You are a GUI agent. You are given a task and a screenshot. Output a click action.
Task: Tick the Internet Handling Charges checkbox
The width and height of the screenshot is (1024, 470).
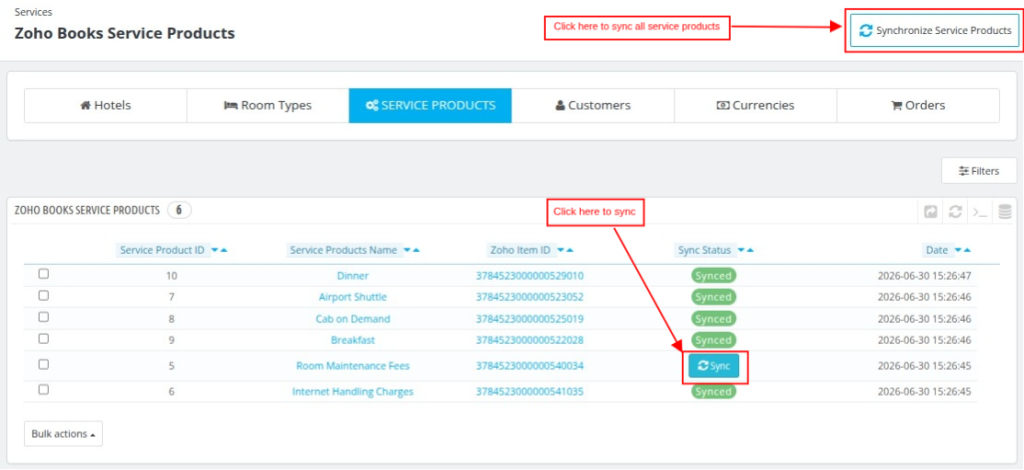43,390
